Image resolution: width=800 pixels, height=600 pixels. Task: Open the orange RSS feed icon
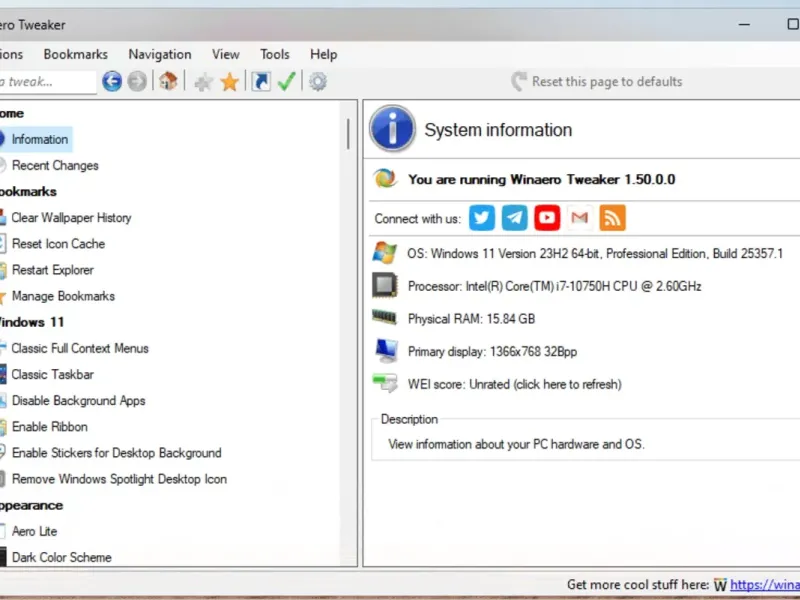(x=612, y=218)
